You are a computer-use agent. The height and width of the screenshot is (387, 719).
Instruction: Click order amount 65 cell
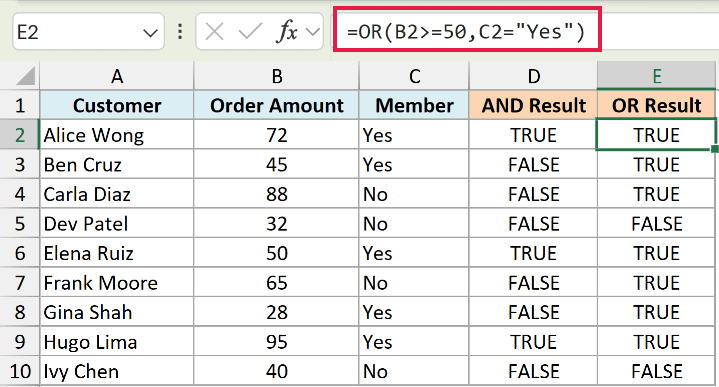277,282
